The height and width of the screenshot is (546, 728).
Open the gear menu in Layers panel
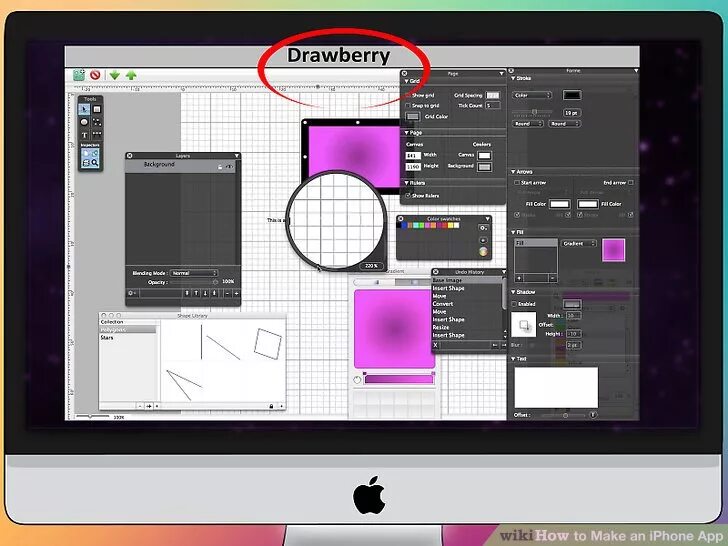pos(132,293)
